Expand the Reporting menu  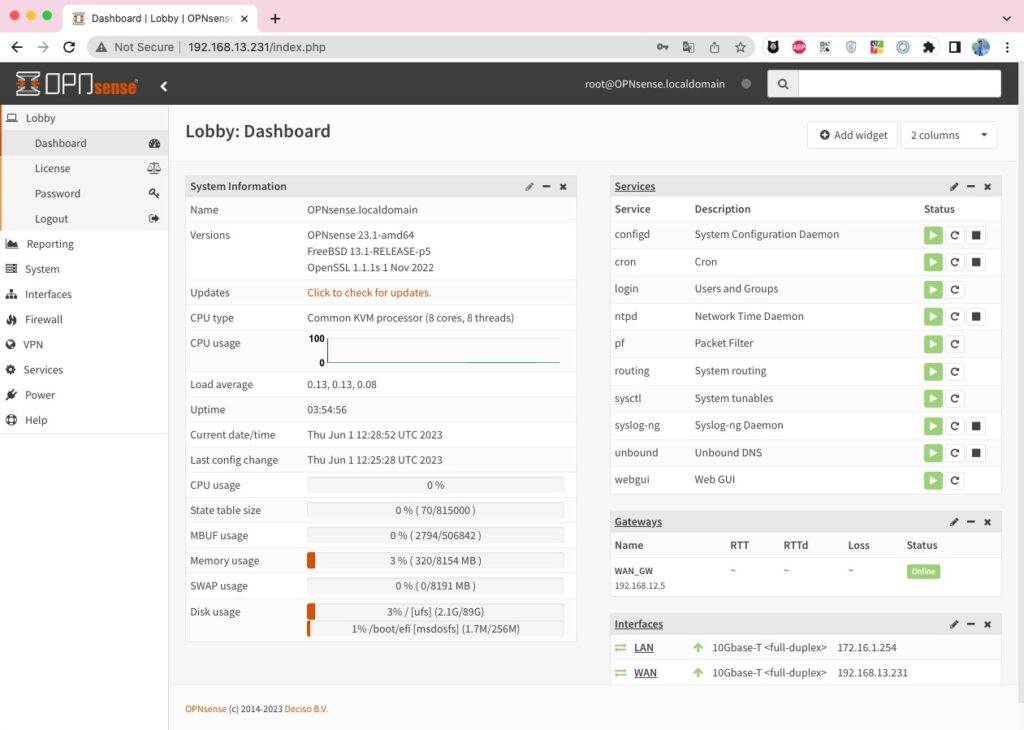coord(84,244)
